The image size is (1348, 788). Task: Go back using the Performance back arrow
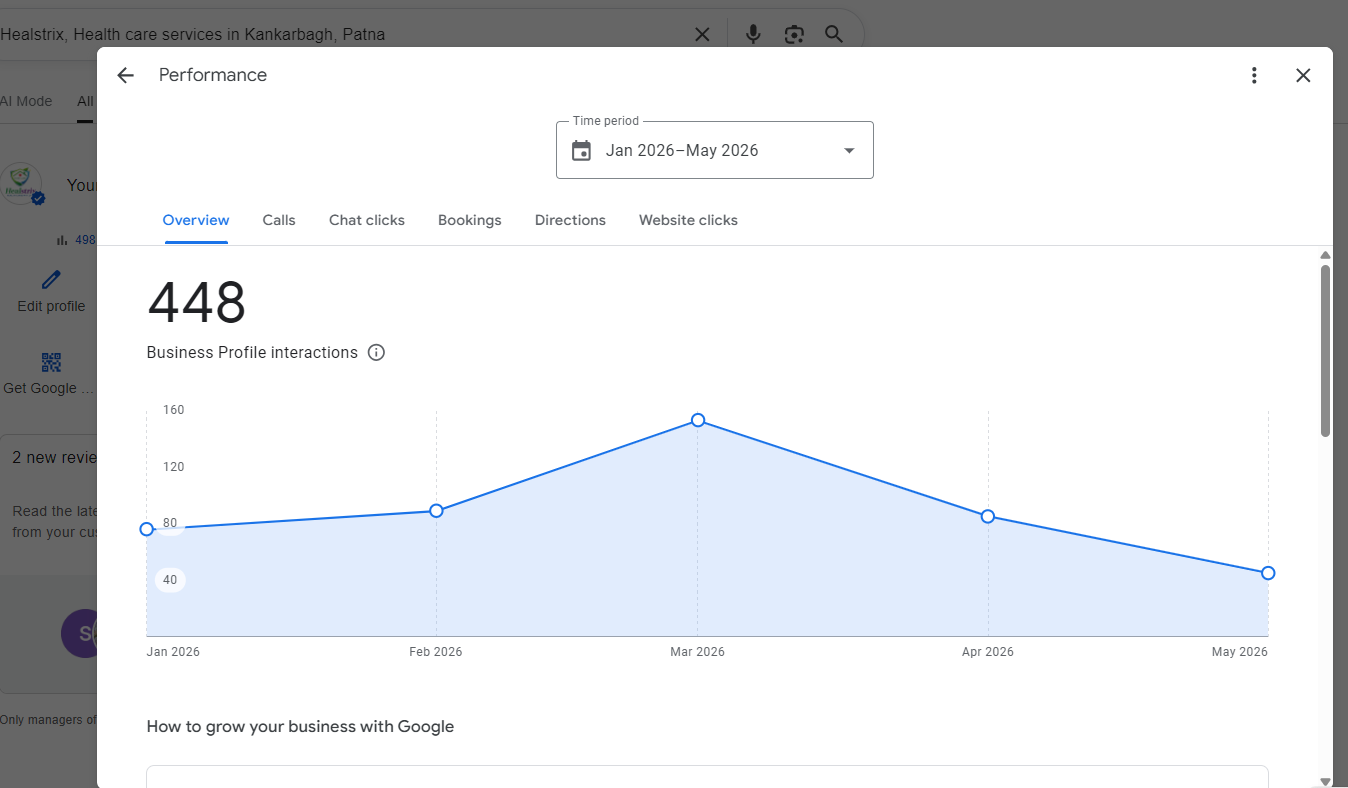(x=125, y=75)
